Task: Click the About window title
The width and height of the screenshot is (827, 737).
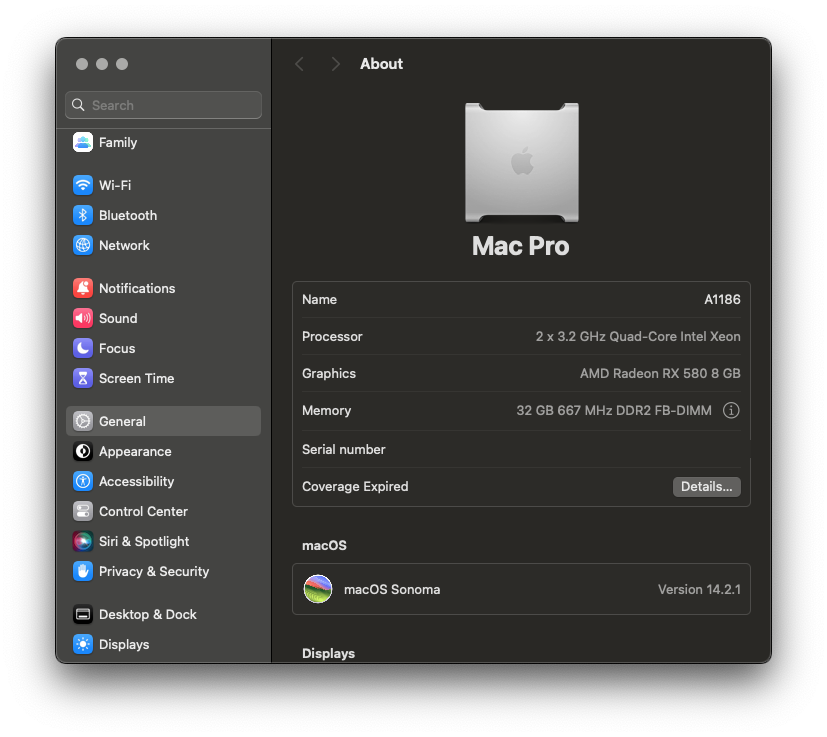Action: (381, 64)
